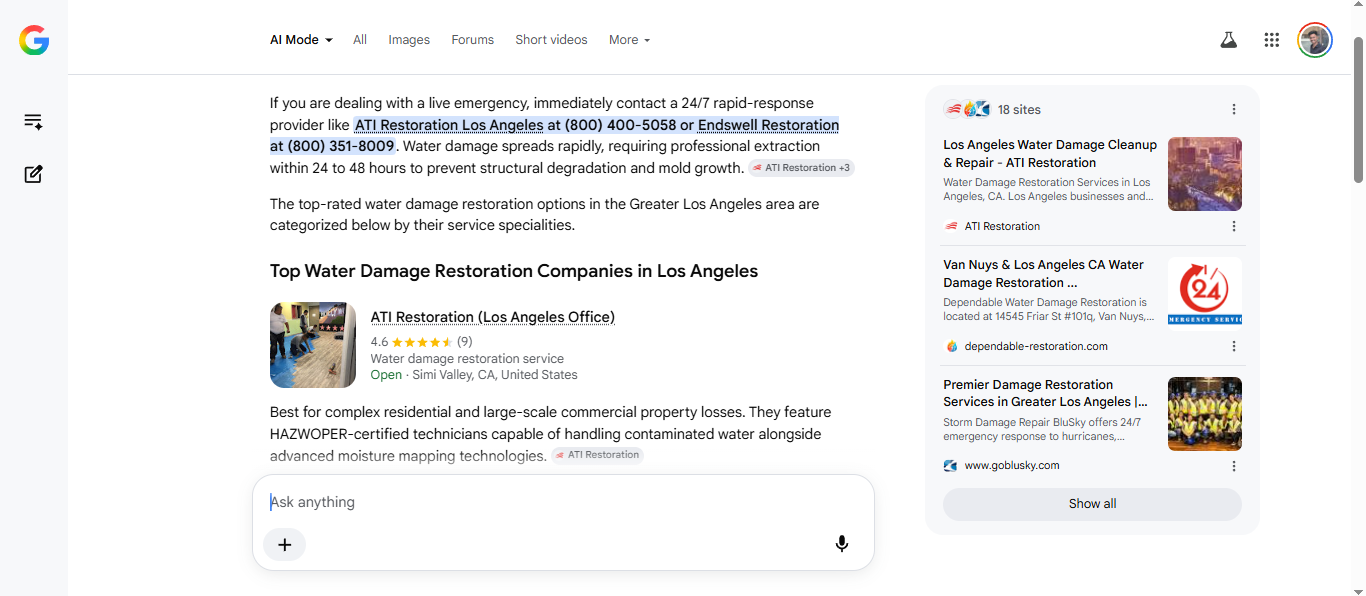Image resolution: width=1366 pixels, height=596 pixels.
Task: Click the 18 sites label
Action: point(1019,110)
